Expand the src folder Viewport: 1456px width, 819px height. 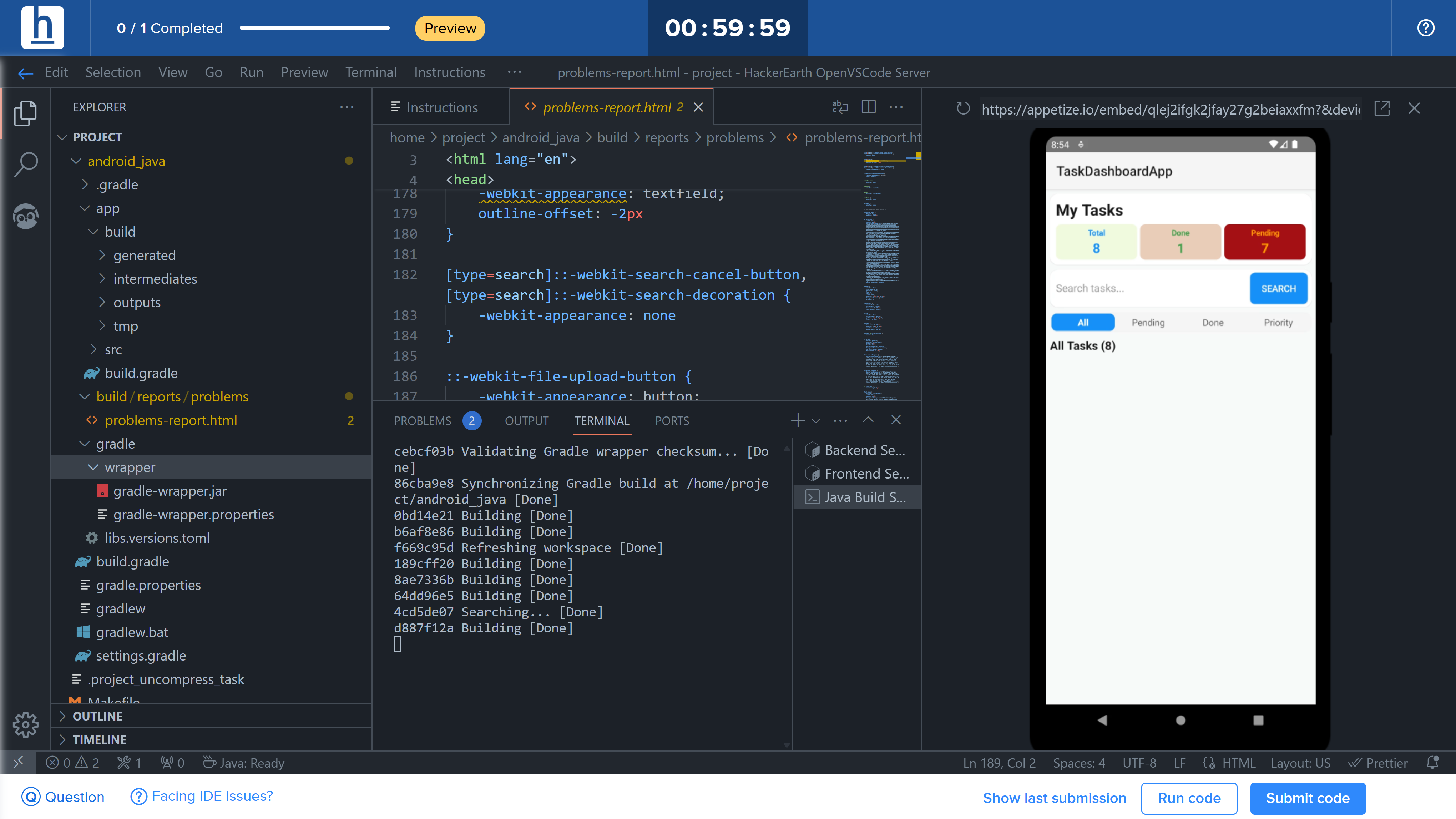click(112, 350)
